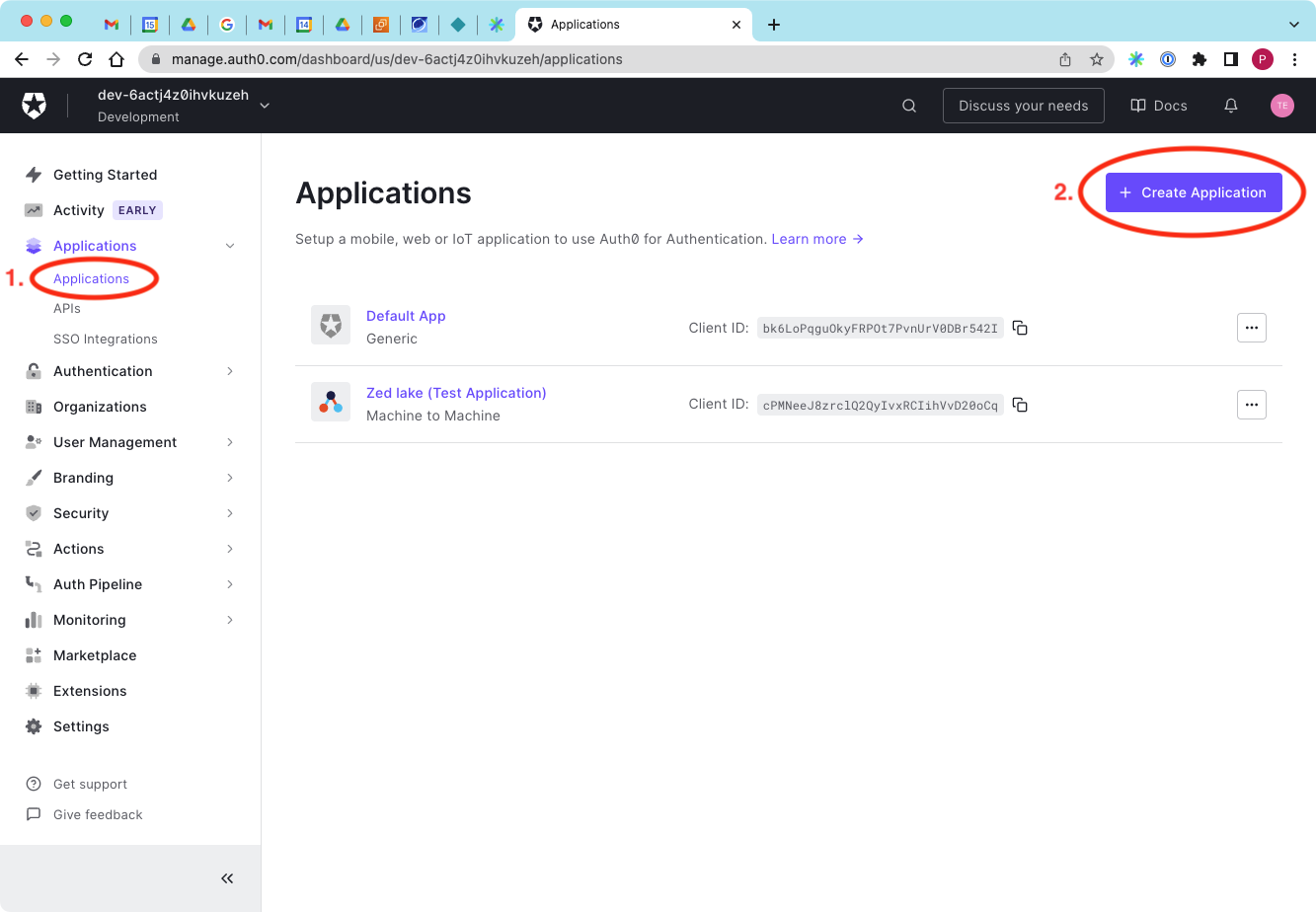Open the tenant switcher dropdown
The width and height of the screenshot is (1316, 912).
click(x=265, y=106)
